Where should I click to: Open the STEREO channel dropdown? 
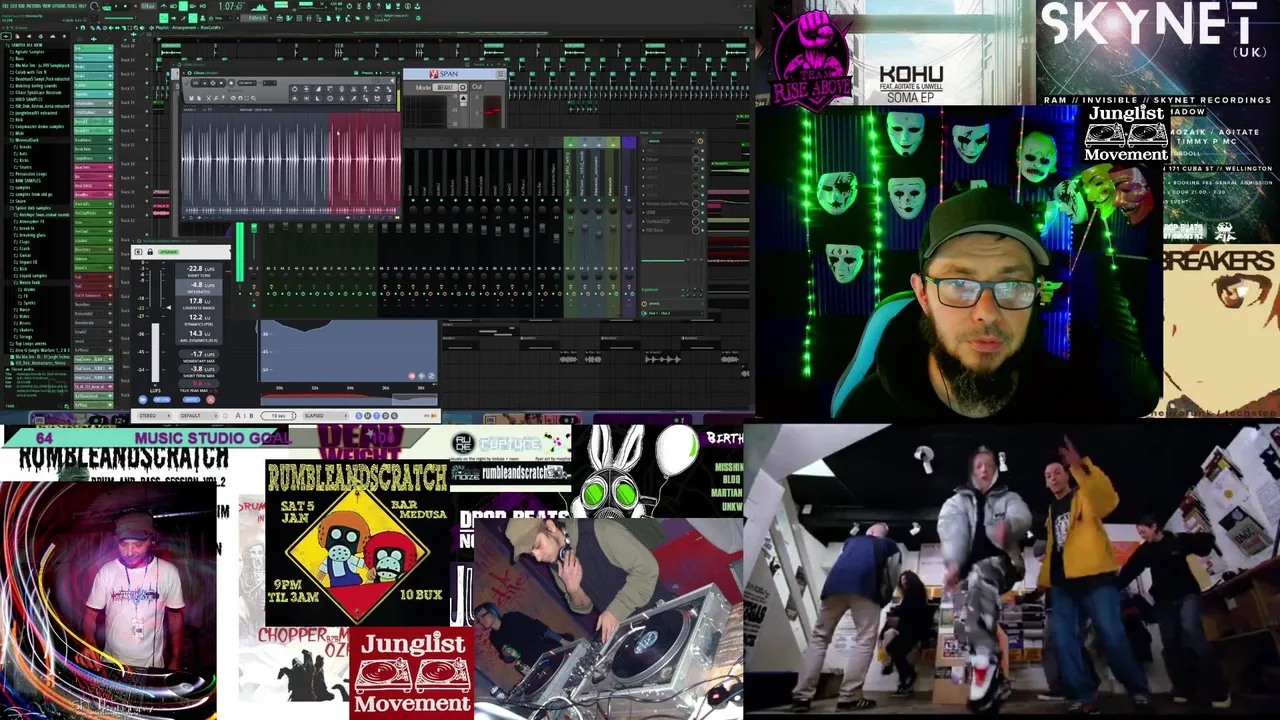tap(154, 416)
